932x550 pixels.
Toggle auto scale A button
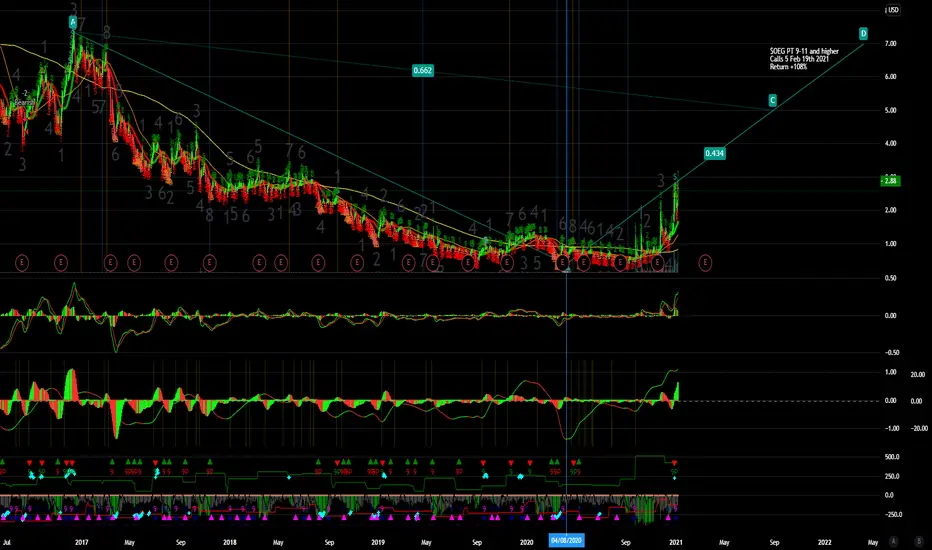[x=893, y=541]
